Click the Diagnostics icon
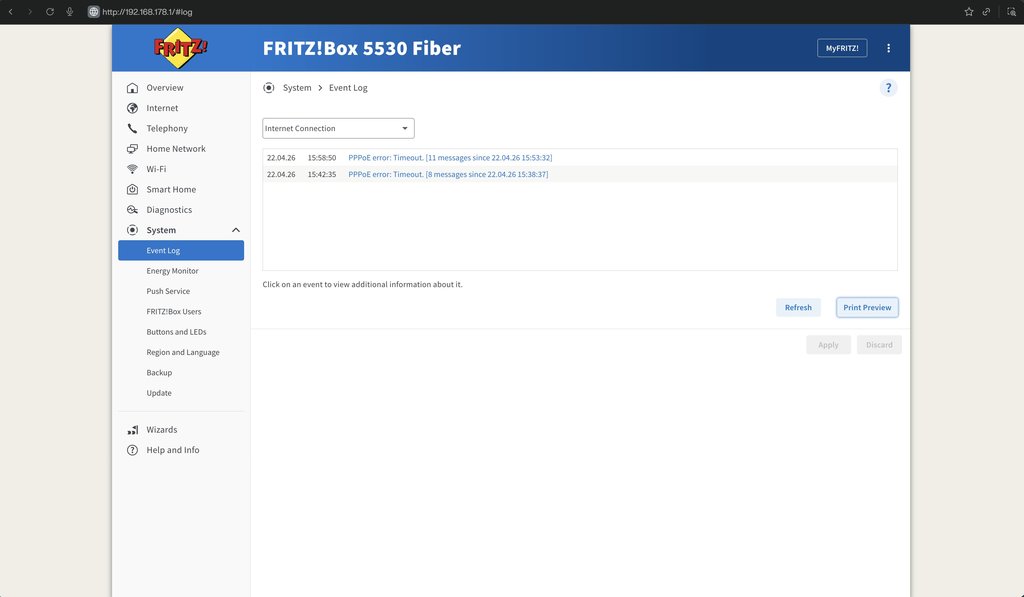Screen dimensions: 1024x597 [x=133, y=210]
